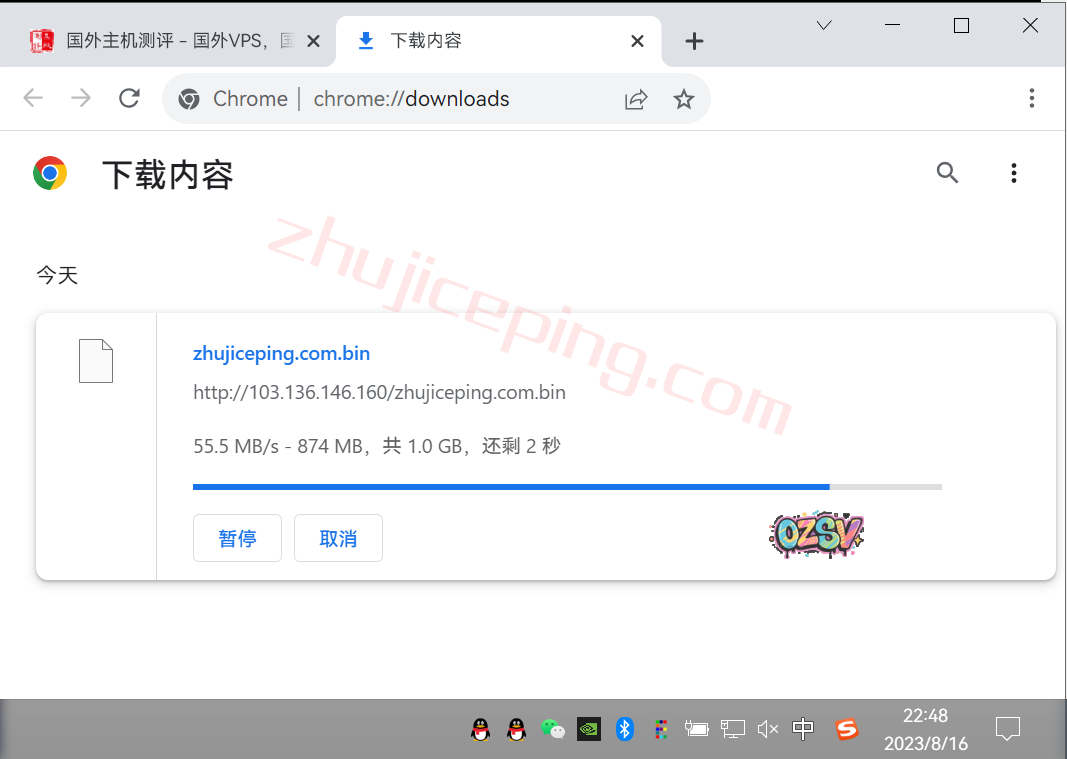Click the Bluetooth tray icon

click(625, 729)
